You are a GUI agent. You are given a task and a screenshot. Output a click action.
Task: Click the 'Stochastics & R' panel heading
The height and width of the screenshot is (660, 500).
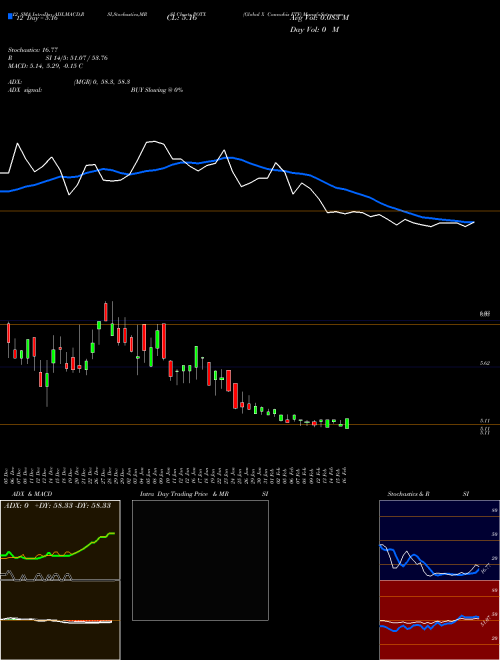[x=408, y=494]
